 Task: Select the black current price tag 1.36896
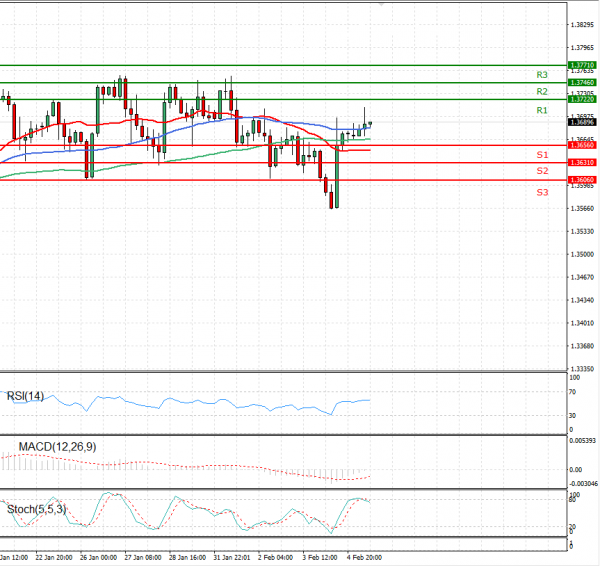click(x=582, y=122)
